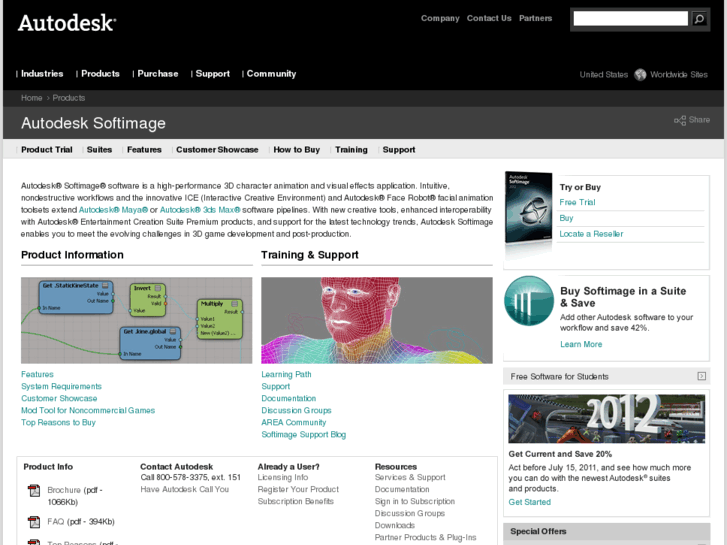The image size is (727, 545).
Task: Select the Suites tab
Action: pos(99,150)
